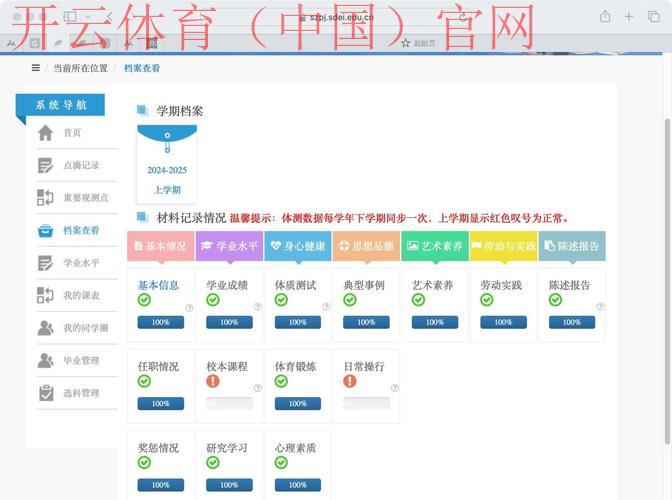672x500 pixels.
Task: Click the 毕业管理 person icon
Action: [45, 361]
